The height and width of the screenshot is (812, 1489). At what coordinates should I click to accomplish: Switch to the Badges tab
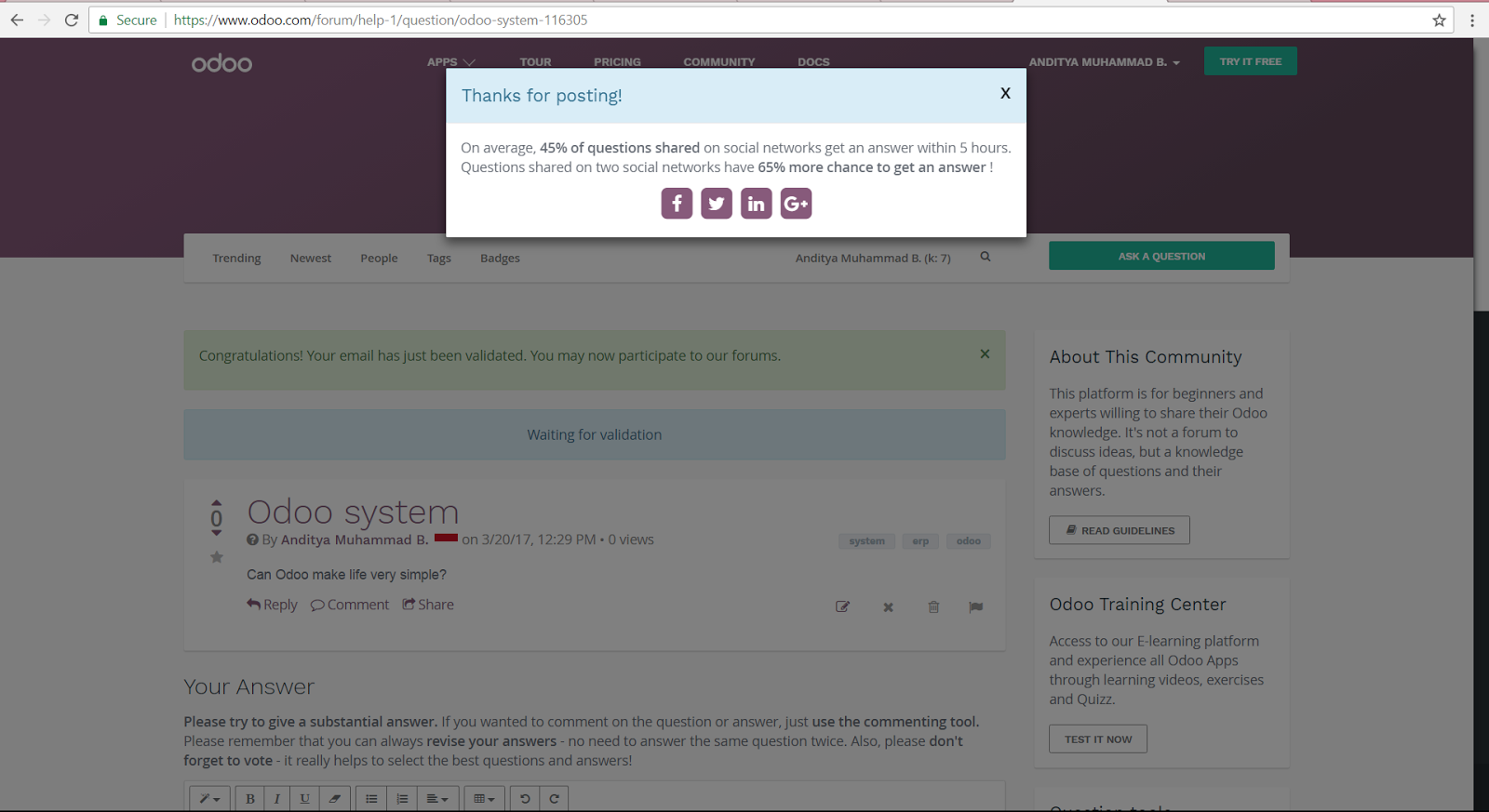[500, 258]
